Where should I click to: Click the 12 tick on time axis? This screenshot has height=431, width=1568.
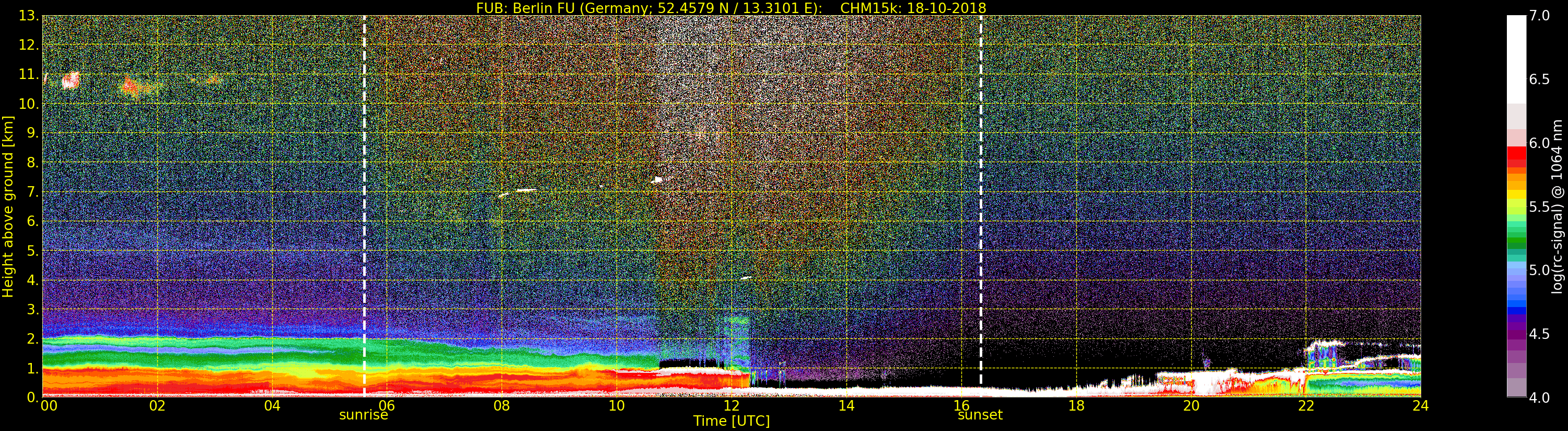tap(731, 405)
